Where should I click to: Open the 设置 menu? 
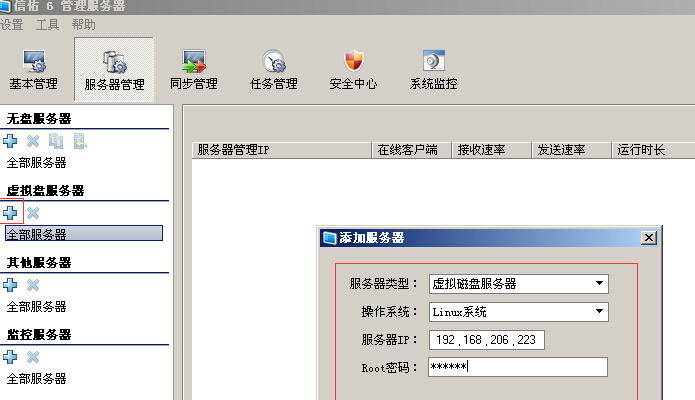pyautogui.click(x=12, y=25)
